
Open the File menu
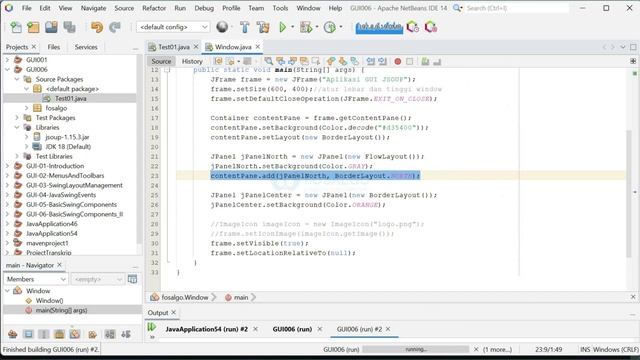coord(27,8)
